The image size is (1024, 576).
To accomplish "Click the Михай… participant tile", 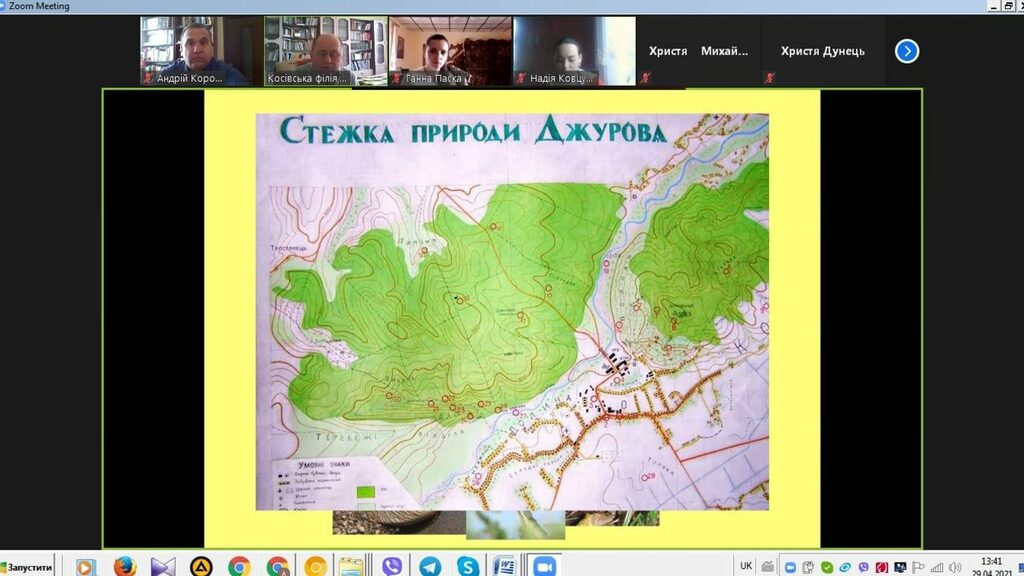I will [725, 51].
